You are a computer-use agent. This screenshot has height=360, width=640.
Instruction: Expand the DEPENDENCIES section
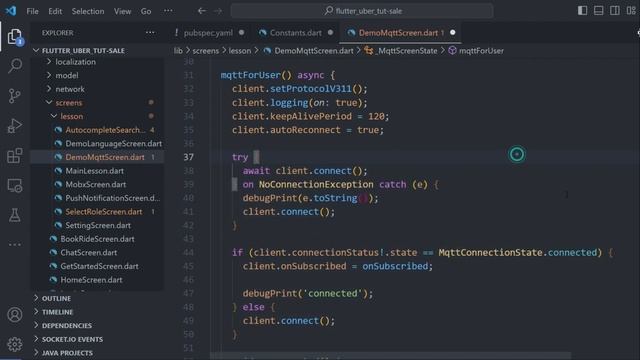pos(67,326)
